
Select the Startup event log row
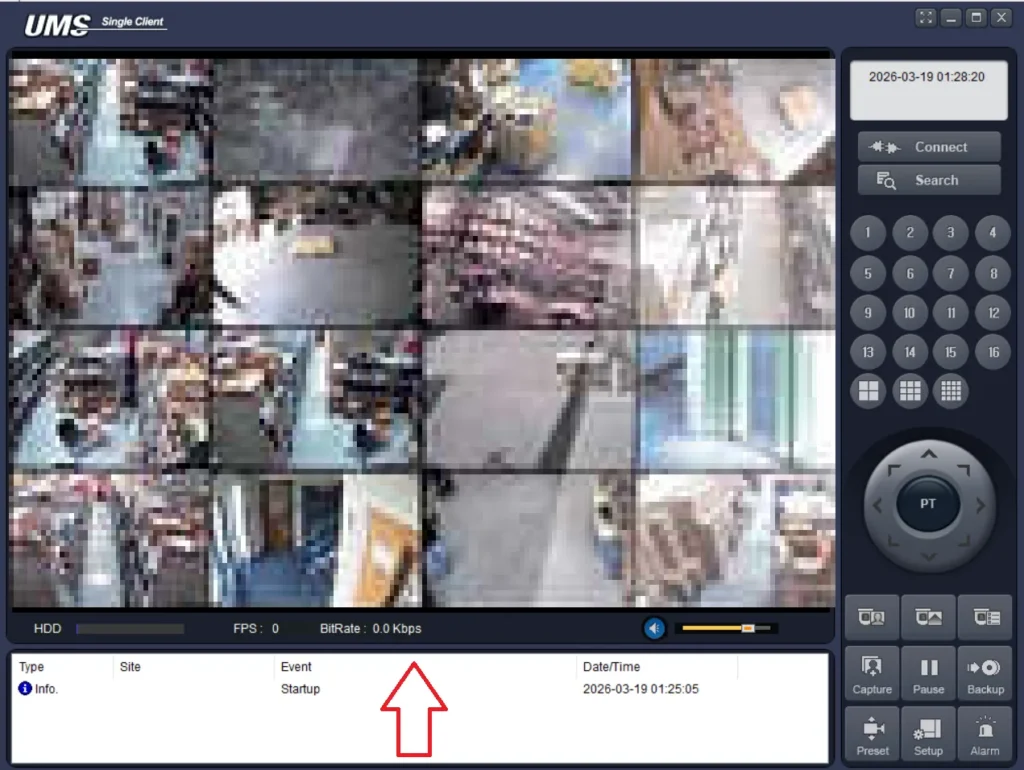[x=300, y=689]
